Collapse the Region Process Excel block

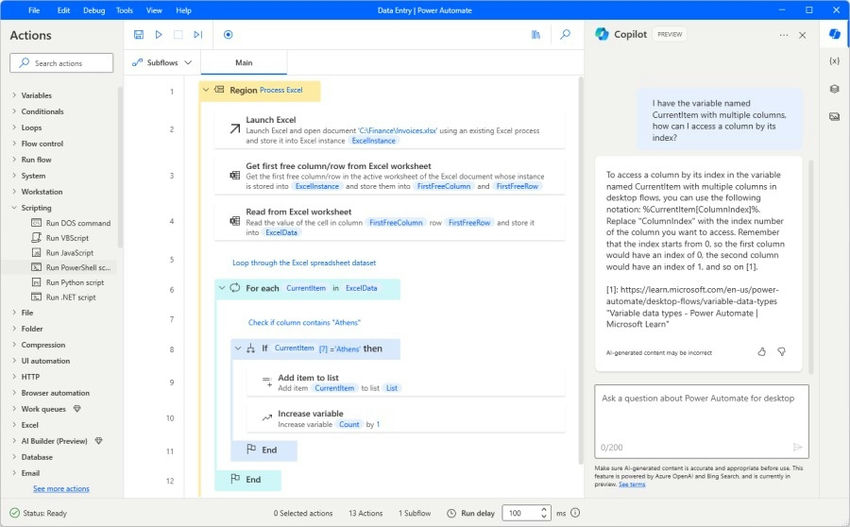point(205,90)
